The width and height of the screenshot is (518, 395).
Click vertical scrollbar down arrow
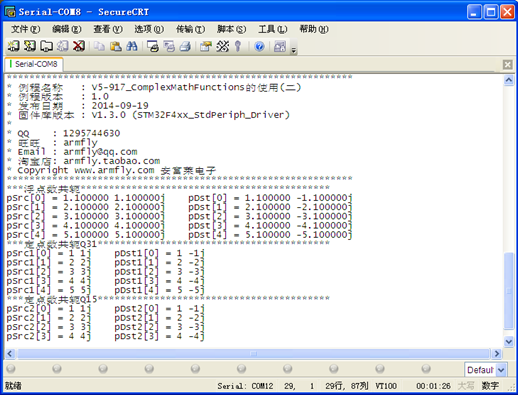point(509,341)
